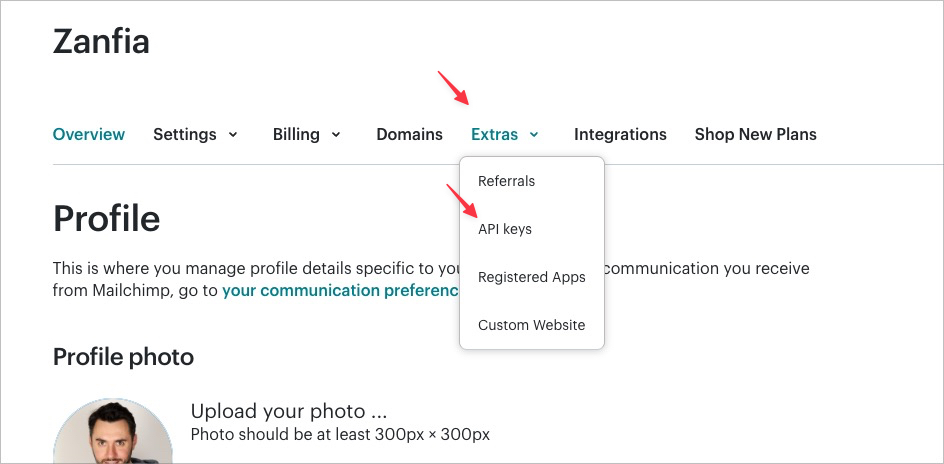This screenshot has height=464, width=944.
Task: Select Custom Website from the dropdown
Action: tap(532, 325)
